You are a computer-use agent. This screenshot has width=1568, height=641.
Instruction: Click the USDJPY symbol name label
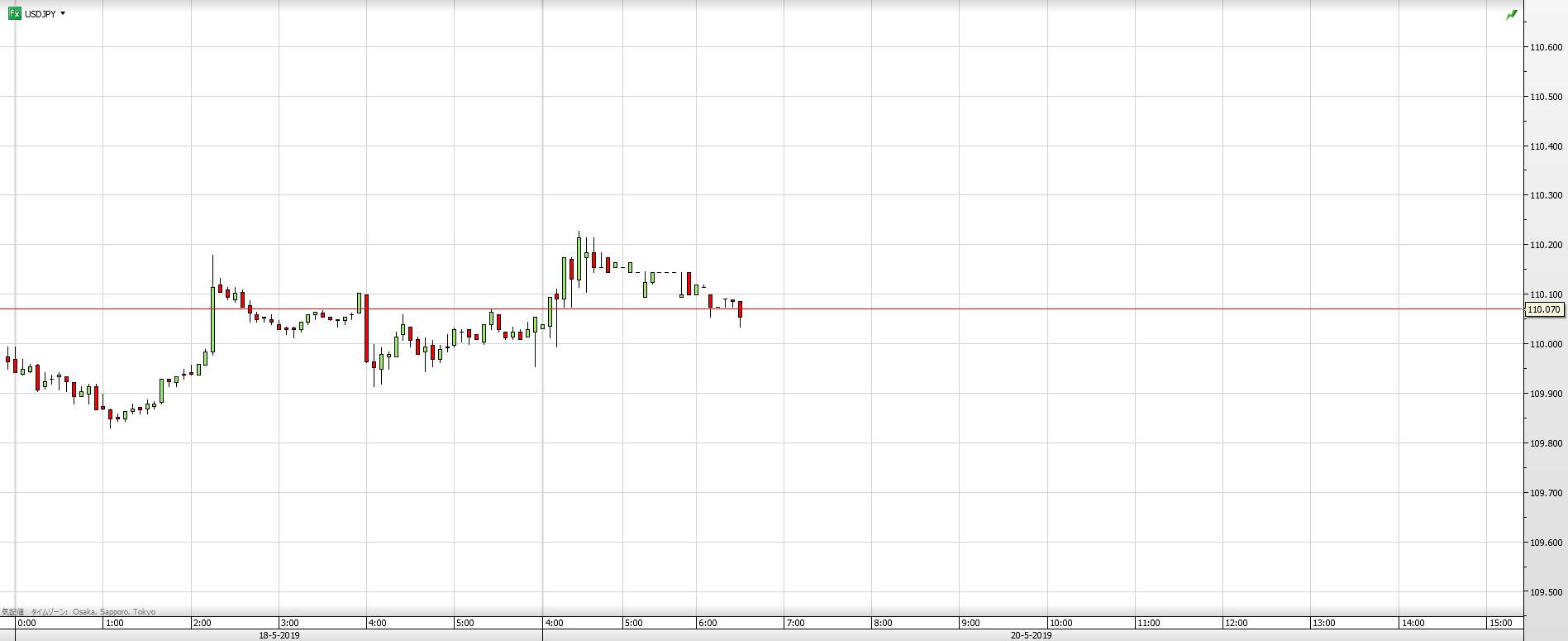(x=41, y=13)
